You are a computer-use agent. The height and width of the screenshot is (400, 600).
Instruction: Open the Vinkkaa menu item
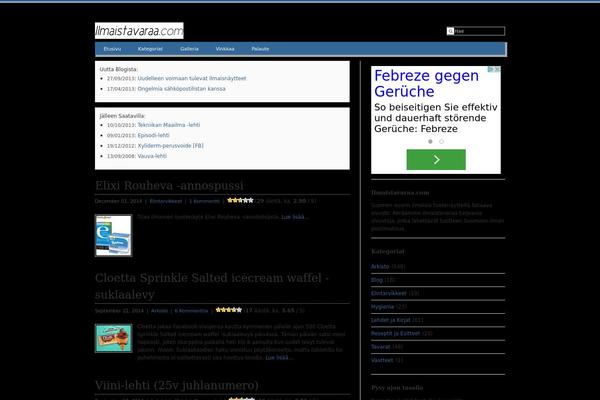point(225,49)
